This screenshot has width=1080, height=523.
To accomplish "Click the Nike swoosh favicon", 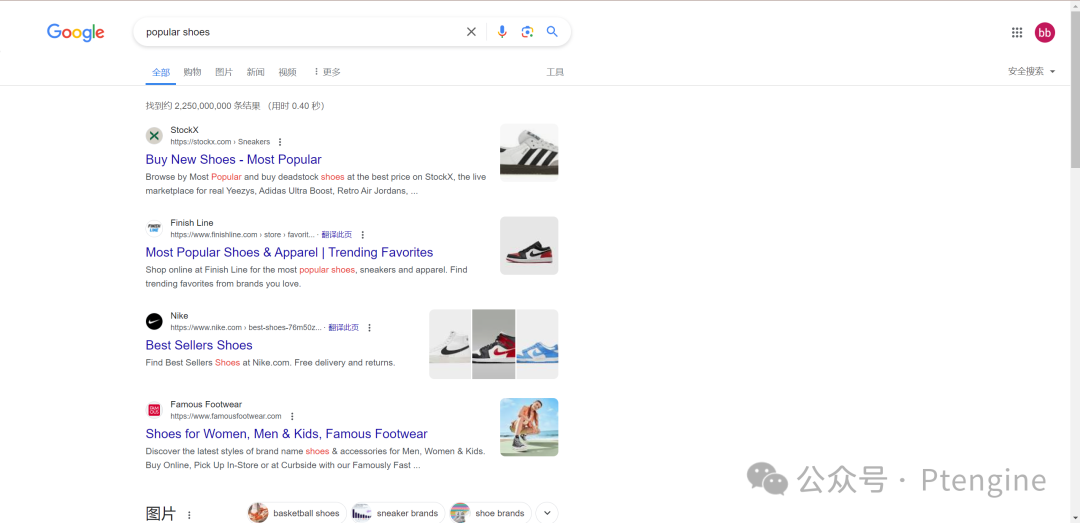I will pos(154,322).
